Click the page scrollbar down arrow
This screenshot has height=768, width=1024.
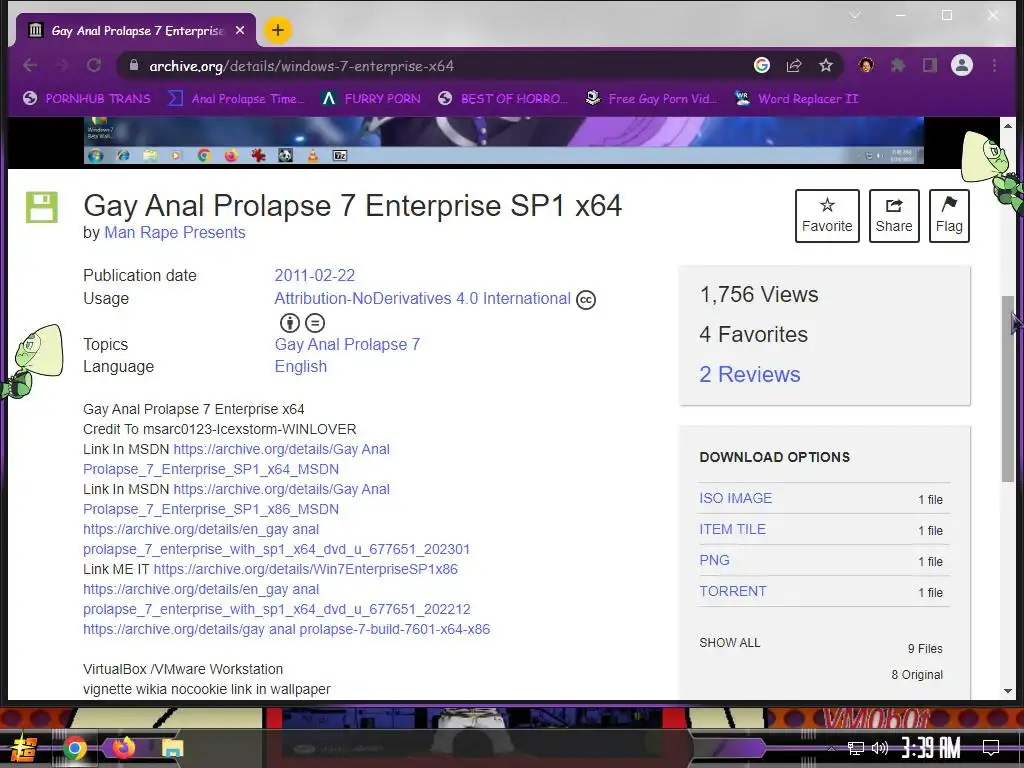1008,691
